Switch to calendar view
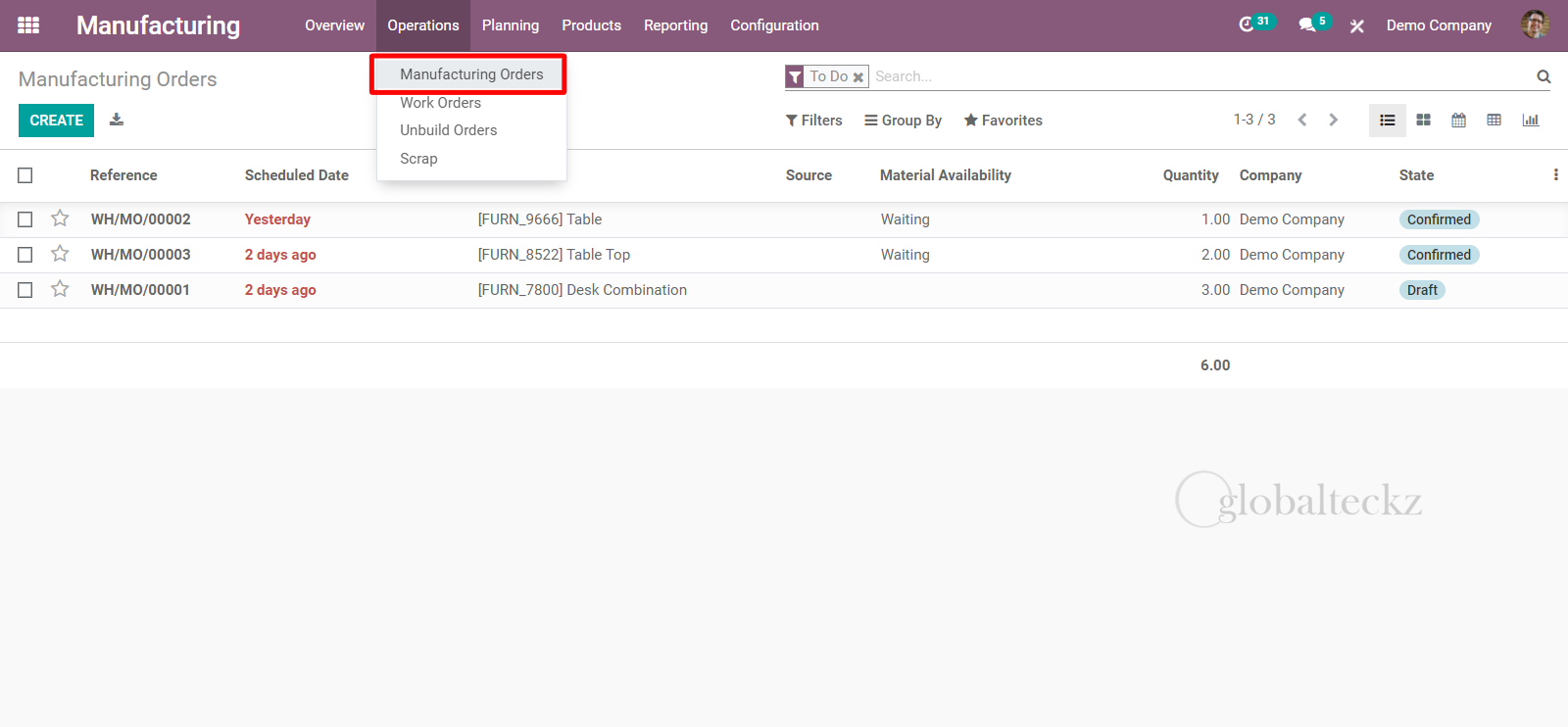The width and height of the screenshot is (1568, 727). point(1458,121)
